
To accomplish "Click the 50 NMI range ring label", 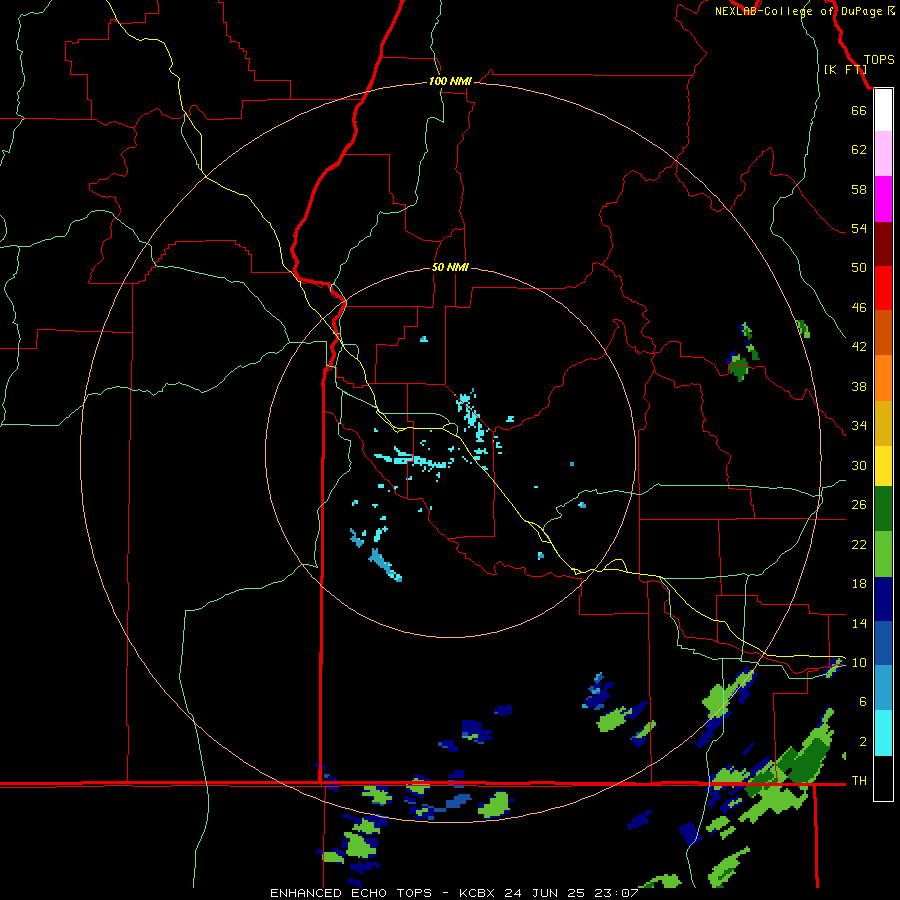I will [450, 267].
